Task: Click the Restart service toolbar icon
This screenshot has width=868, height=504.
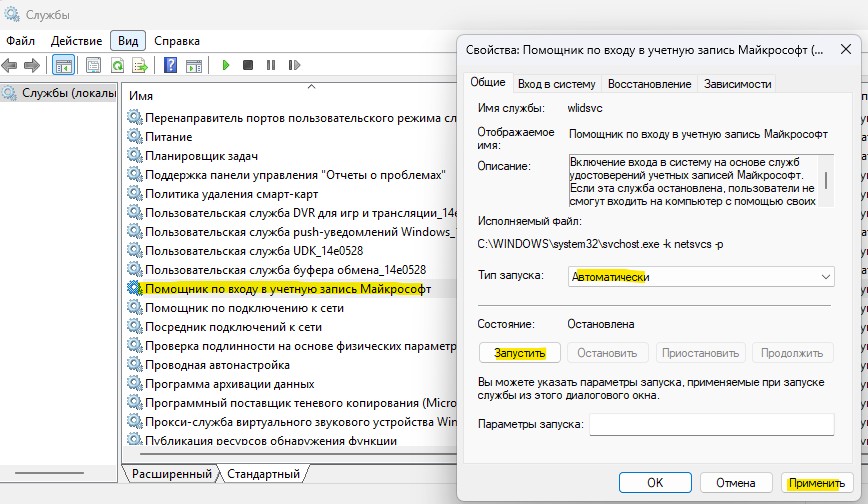Action: pos(294,65)
